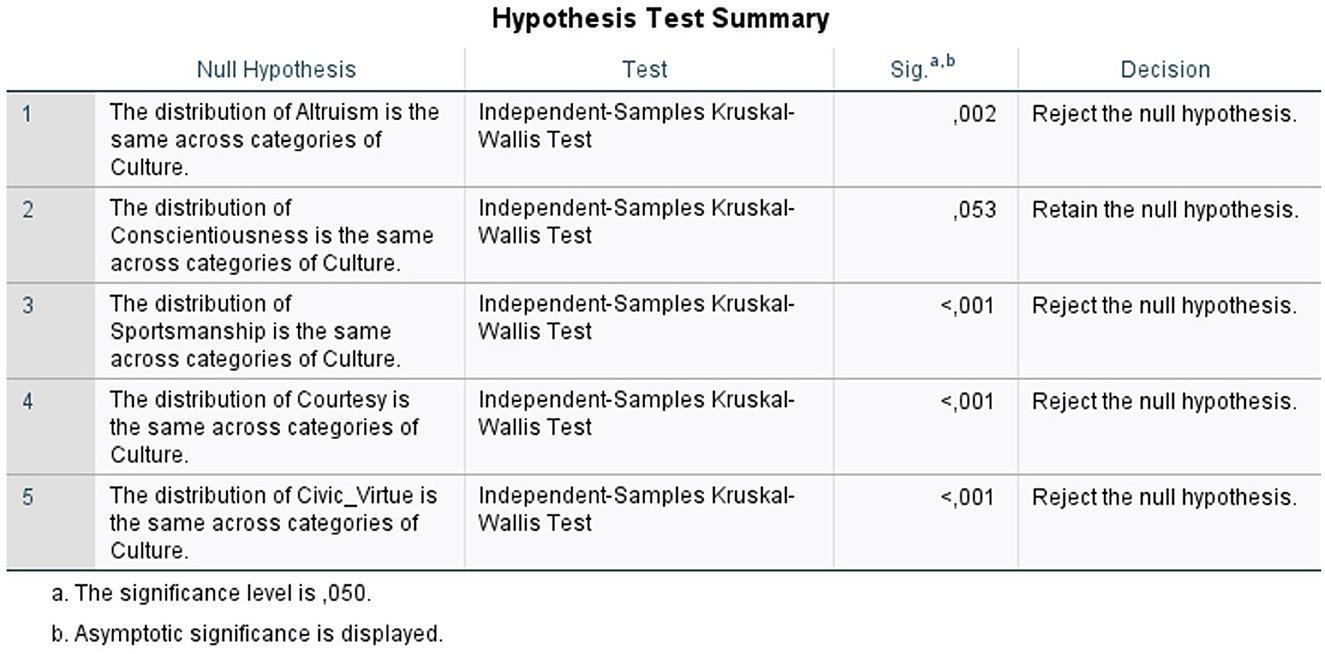The height and width of the screenshot is (654, 1325).
Task: Select the ,002 significance value
Action: tap(974, 114)
